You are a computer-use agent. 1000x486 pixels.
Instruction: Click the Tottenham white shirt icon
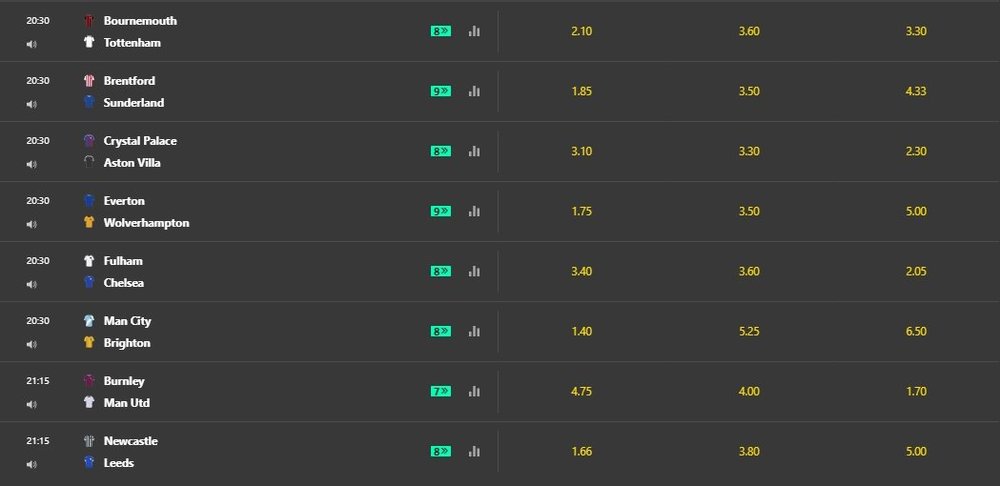(89, 43)
